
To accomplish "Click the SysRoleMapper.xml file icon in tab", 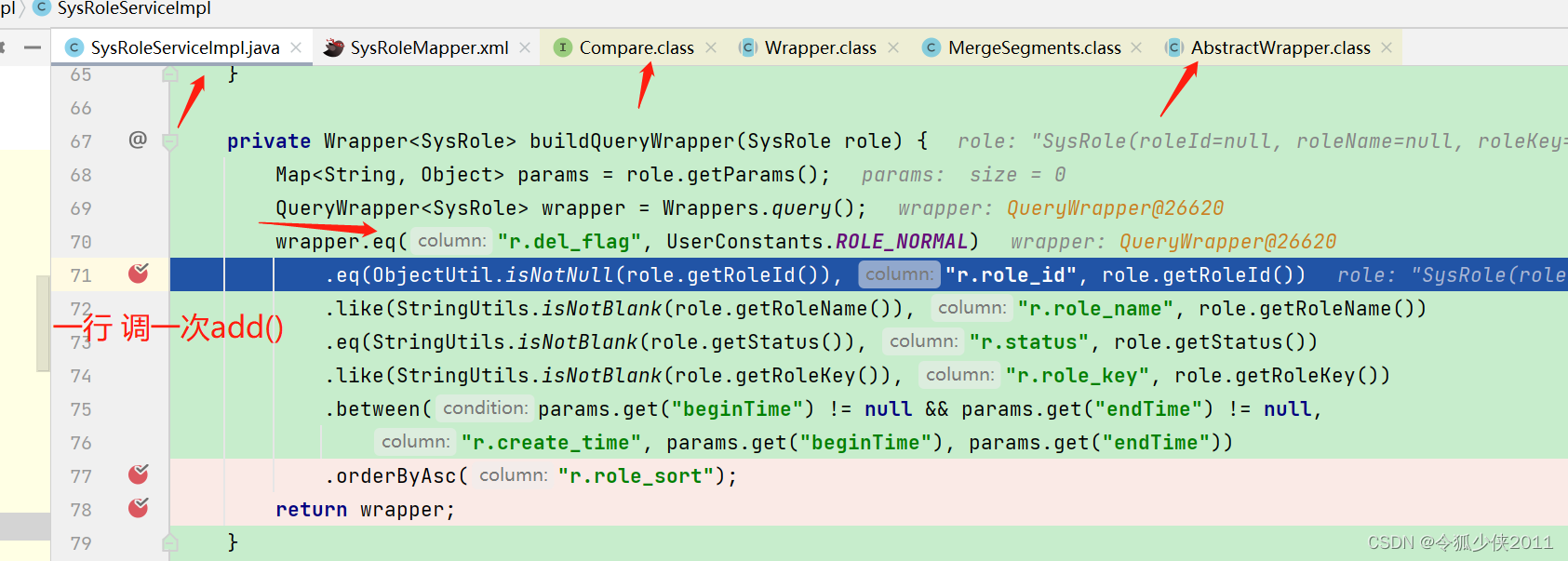I will (334, 47).
